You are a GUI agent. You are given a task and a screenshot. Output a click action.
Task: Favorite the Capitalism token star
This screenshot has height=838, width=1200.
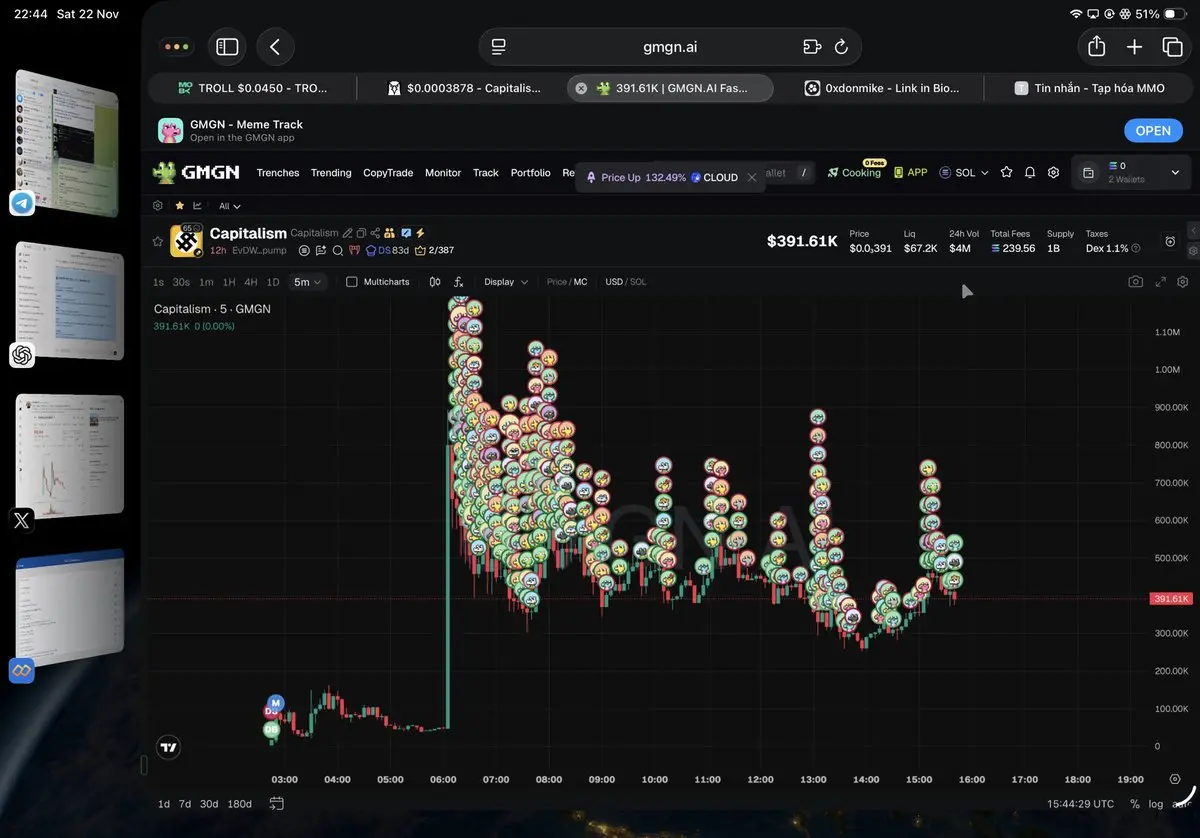click(158, 241)
